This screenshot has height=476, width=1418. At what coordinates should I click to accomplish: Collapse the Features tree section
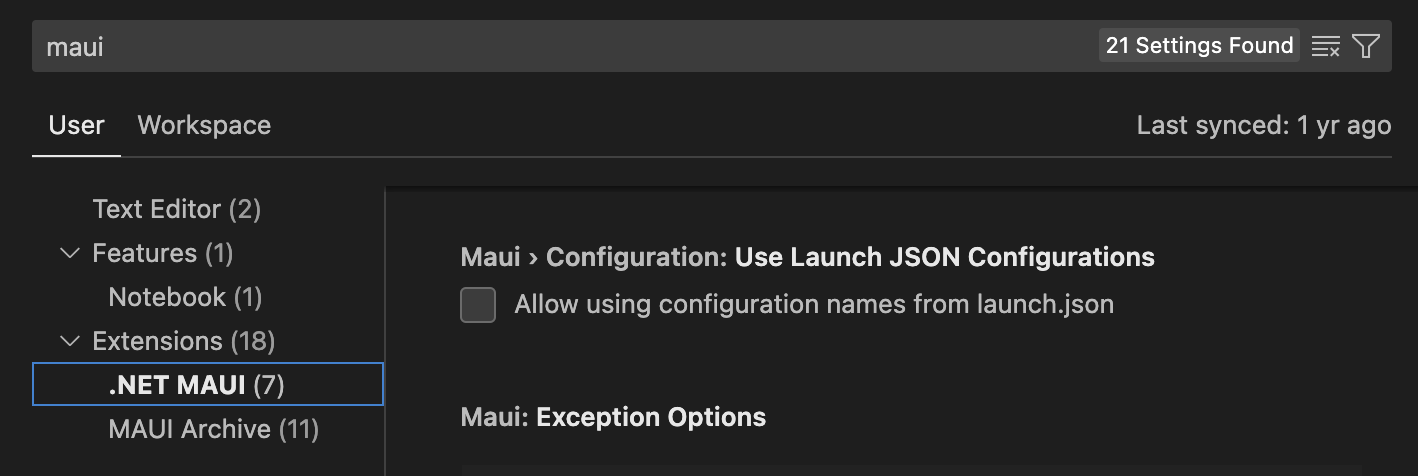tap(69, 253)
